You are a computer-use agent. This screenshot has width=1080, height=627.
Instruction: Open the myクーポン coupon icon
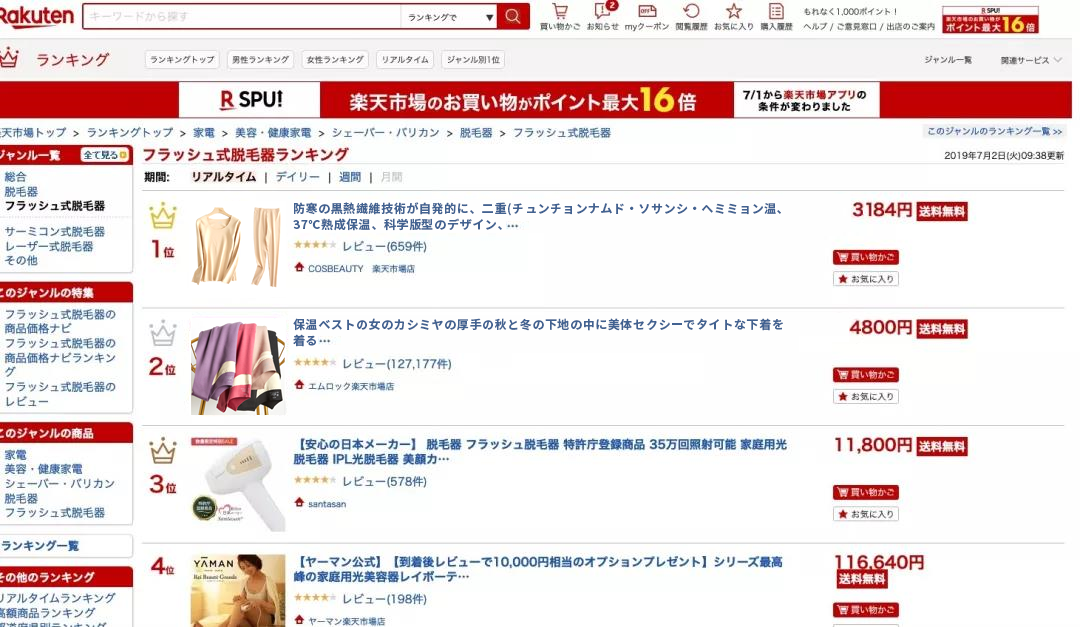coord(647,17)
